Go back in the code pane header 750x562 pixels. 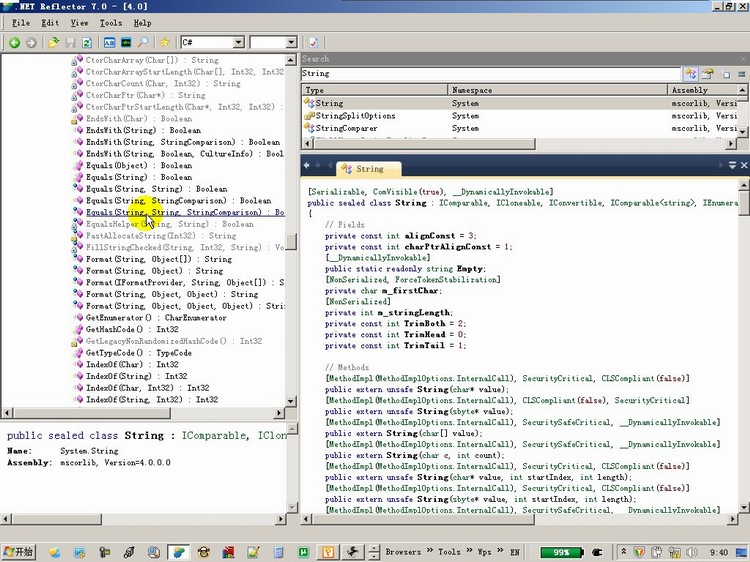tap(307, 165)
